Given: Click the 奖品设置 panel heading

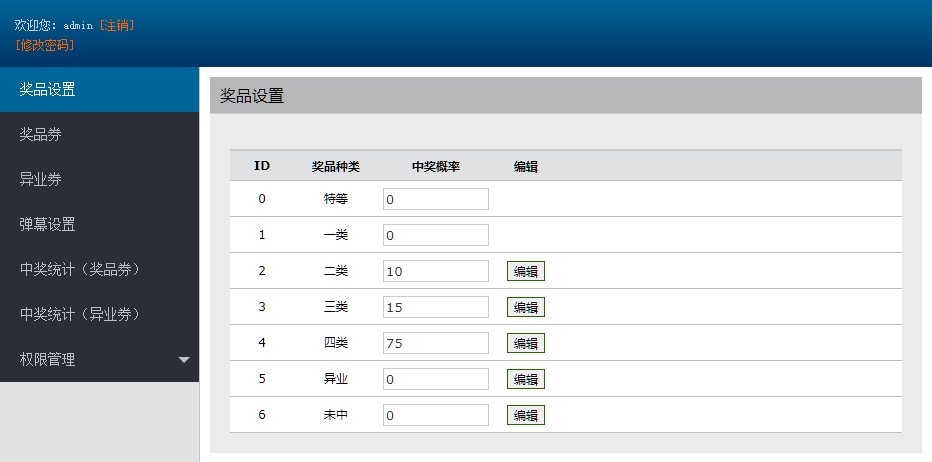Looking at the screenshot, I should coord(252,96).
